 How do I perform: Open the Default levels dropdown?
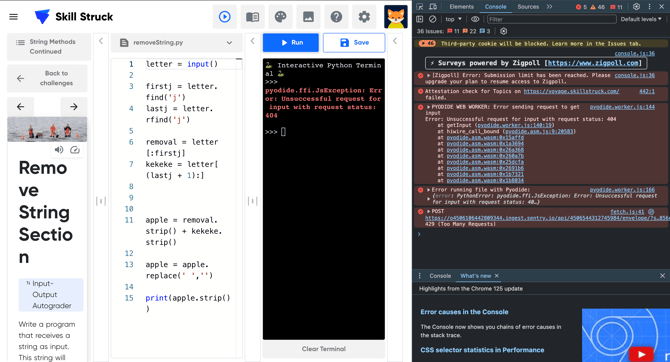[x=641, y=19]
